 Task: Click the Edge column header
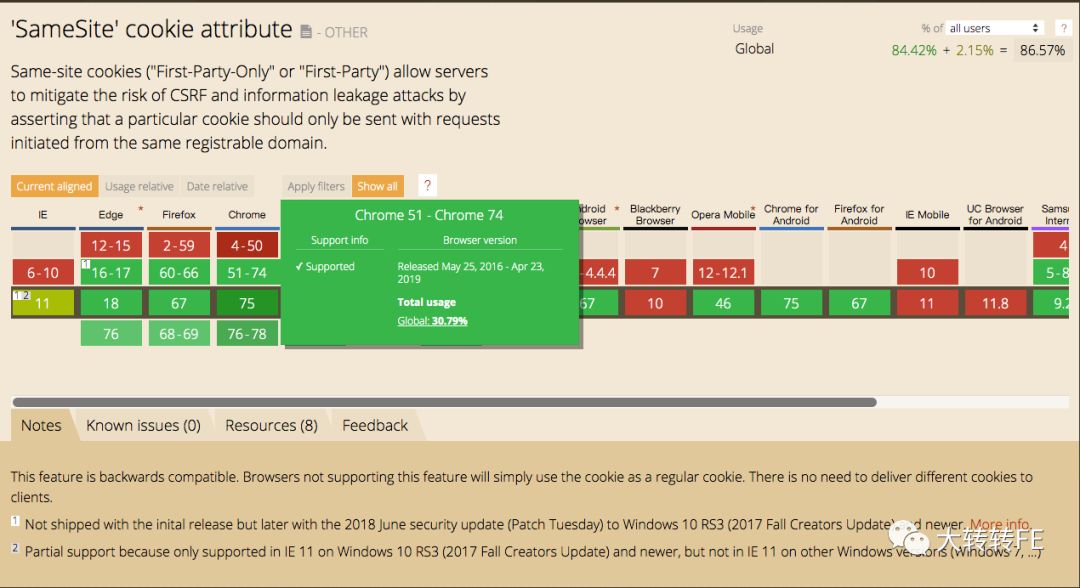(111, 215)
